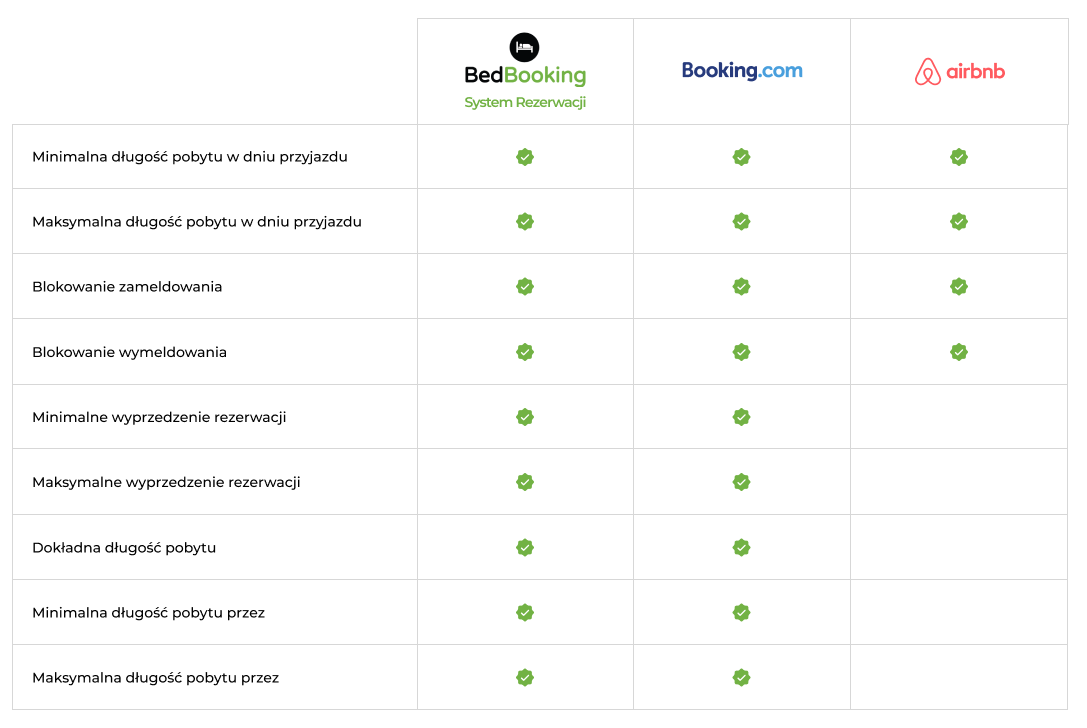Click Booking.com checkmark for Blokowanie wymeldowania
Image resolution: width=1087 pixels, height=728 pixels.
point(741,352)
